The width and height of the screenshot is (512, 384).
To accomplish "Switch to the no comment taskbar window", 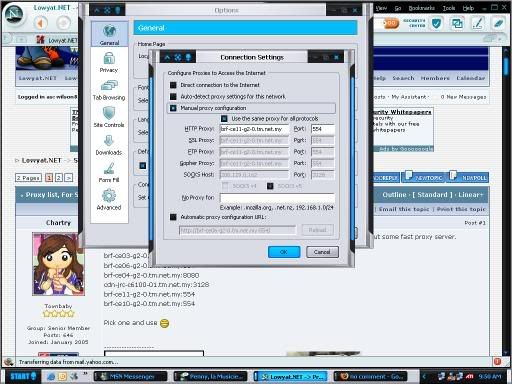I will [x=371, y=377].
